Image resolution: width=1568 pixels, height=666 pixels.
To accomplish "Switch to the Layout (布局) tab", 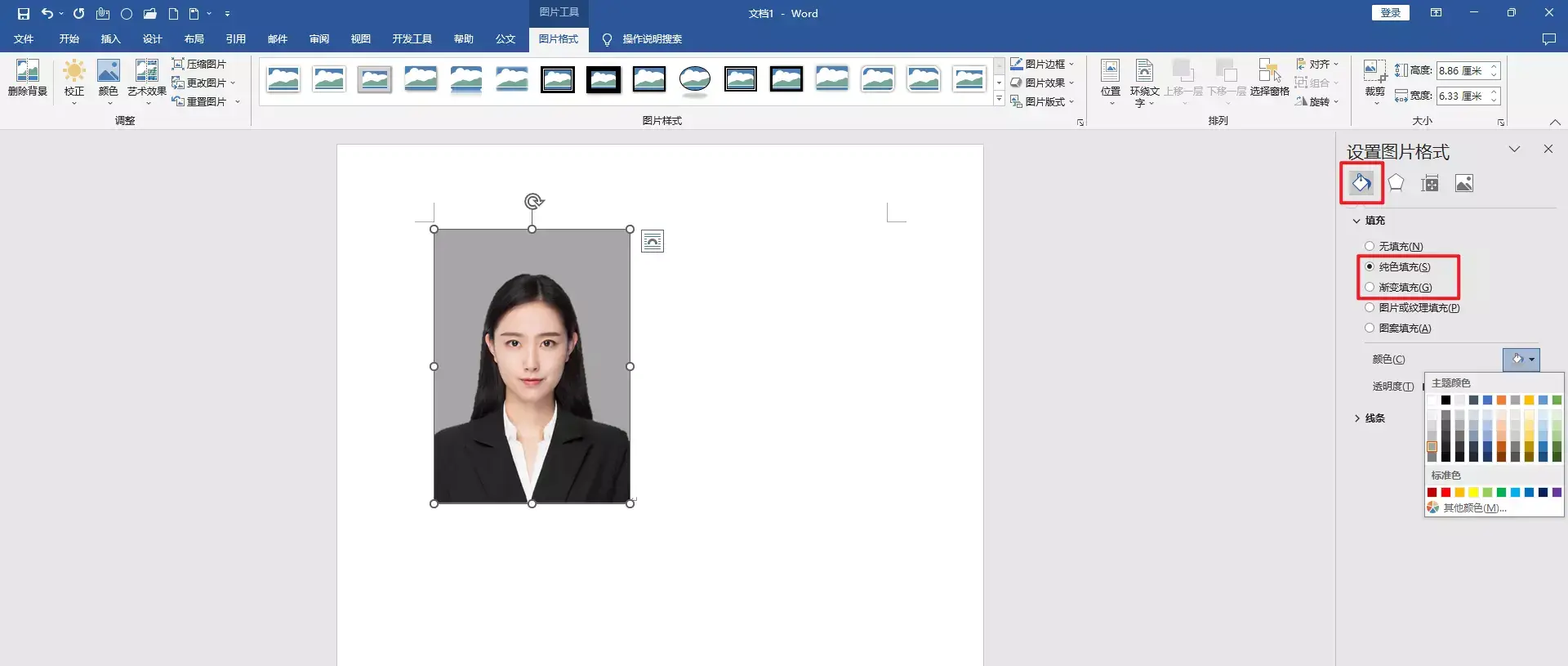I will tap(194, 39).
